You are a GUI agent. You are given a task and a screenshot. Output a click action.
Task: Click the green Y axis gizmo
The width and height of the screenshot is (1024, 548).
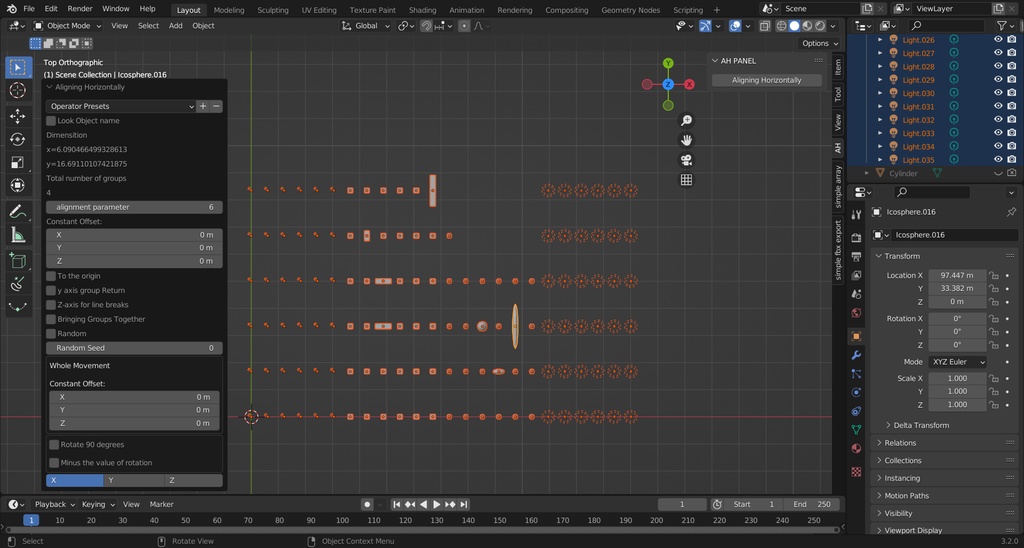(x=668, y=63)
